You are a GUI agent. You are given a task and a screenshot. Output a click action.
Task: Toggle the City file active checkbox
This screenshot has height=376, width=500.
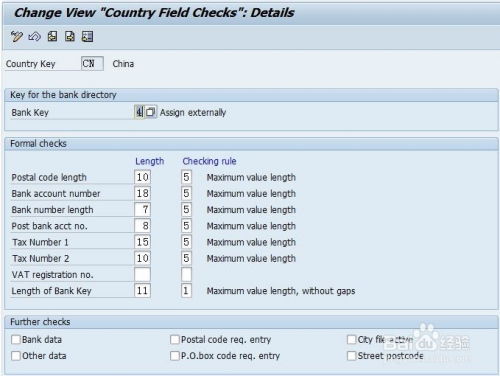pyautogui.click(x=351, y=339)
